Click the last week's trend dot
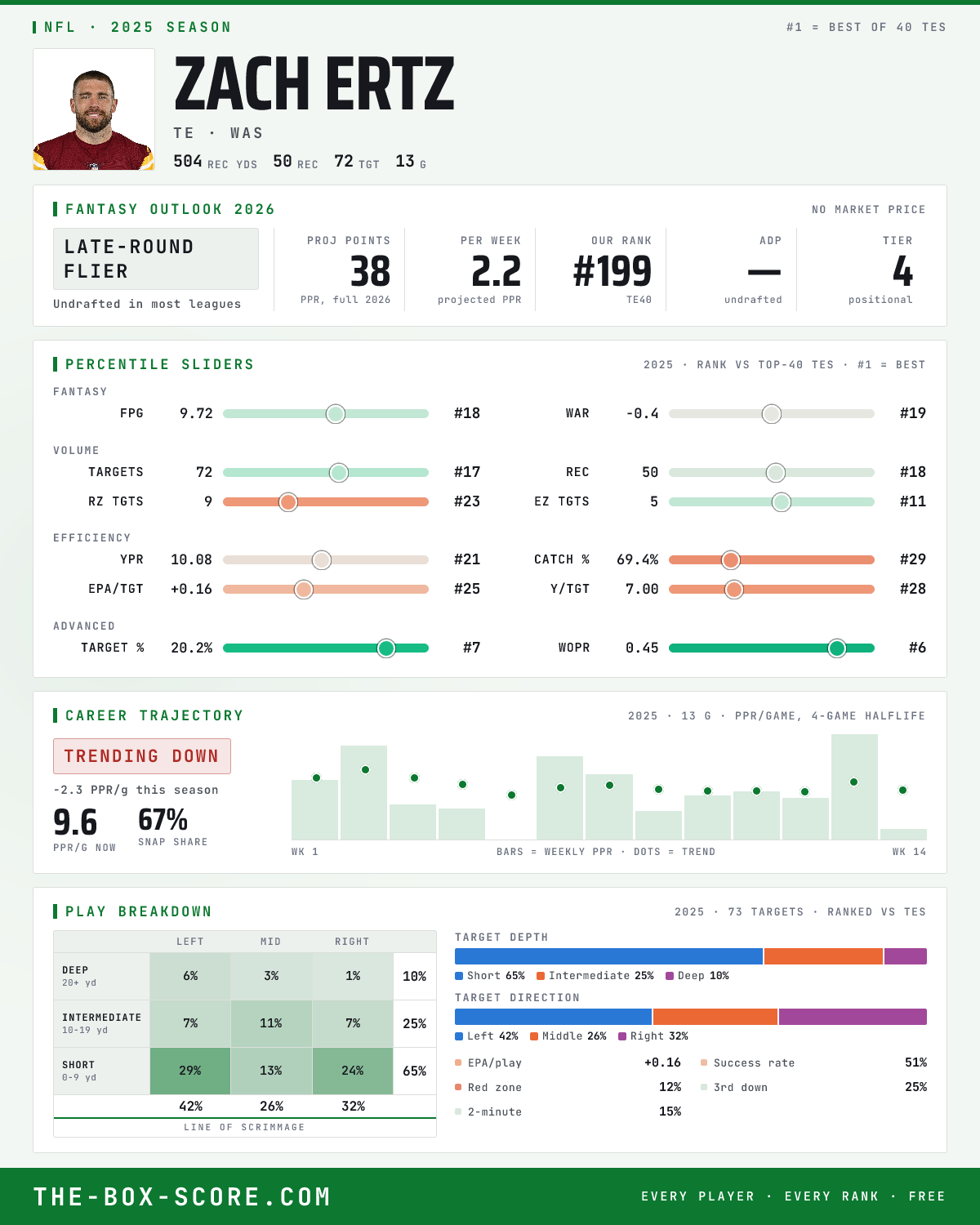 click(902, 791)
